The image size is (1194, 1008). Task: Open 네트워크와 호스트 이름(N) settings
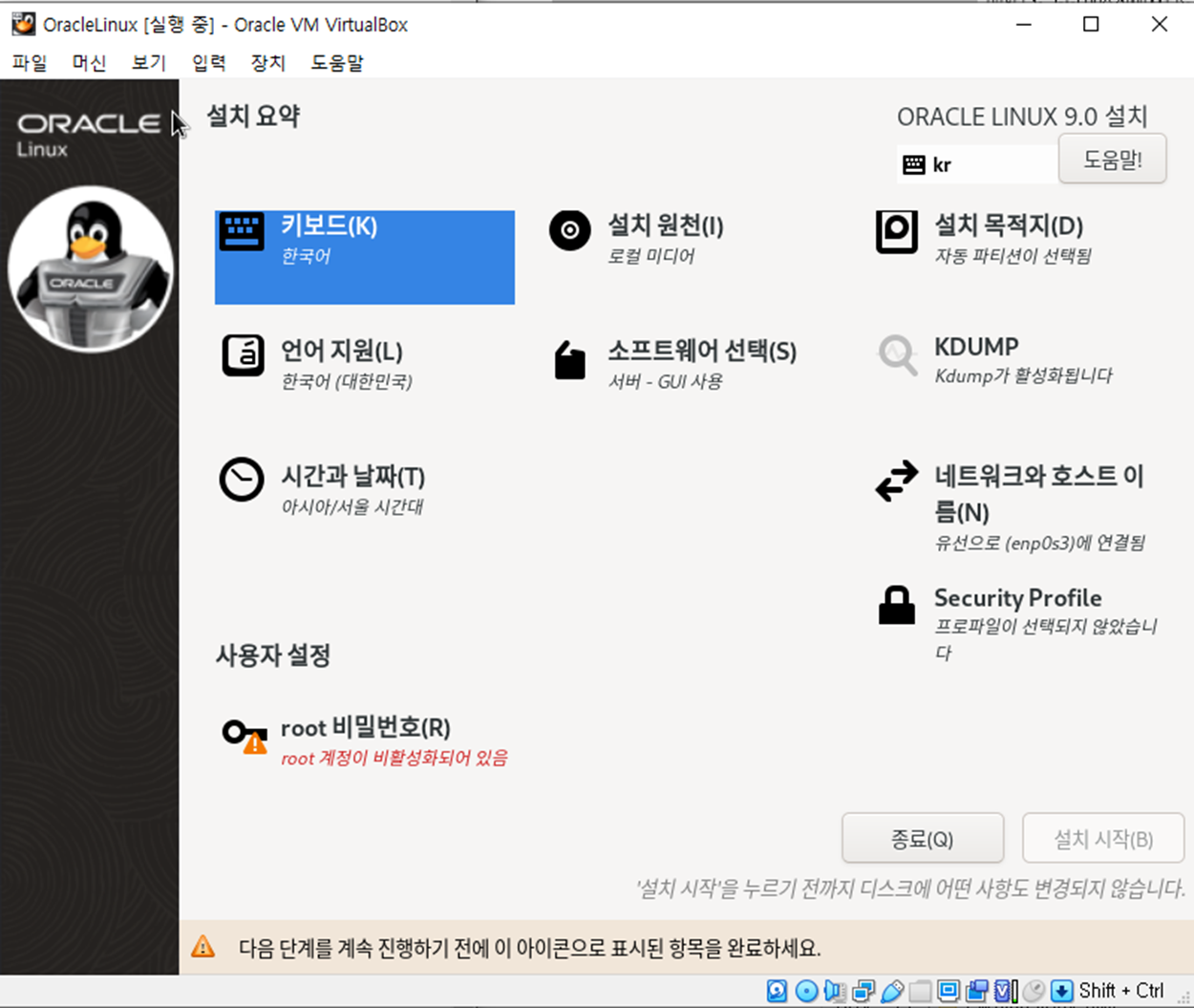1039,493
